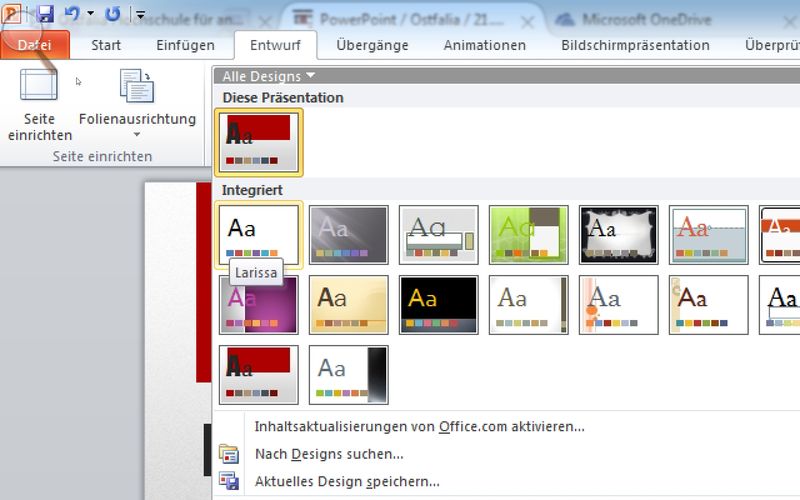Image resolution: width=800 pixels, height=500 pixels.
Task: Click the Folienausrichtung orientation icon
Action: [137, 88]
